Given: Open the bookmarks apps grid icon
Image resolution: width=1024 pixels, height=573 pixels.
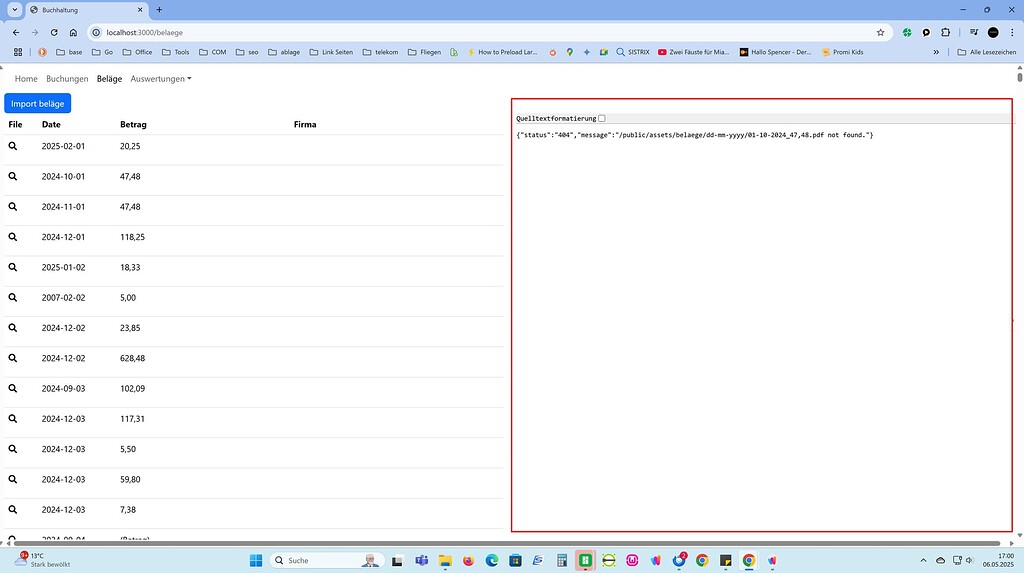Looking at the screenshot, I should [x=18, y=52].
